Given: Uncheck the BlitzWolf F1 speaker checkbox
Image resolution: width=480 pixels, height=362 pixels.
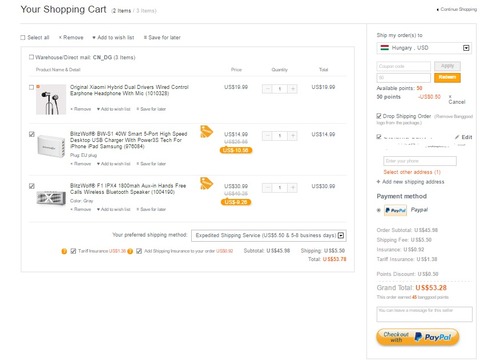Looking at the screenshot, I should (x=32, y=186).
